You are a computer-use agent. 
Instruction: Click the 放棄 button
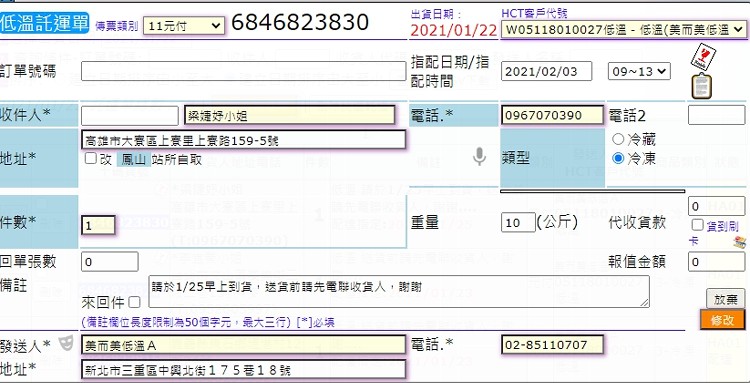click(x=726, y=299)
